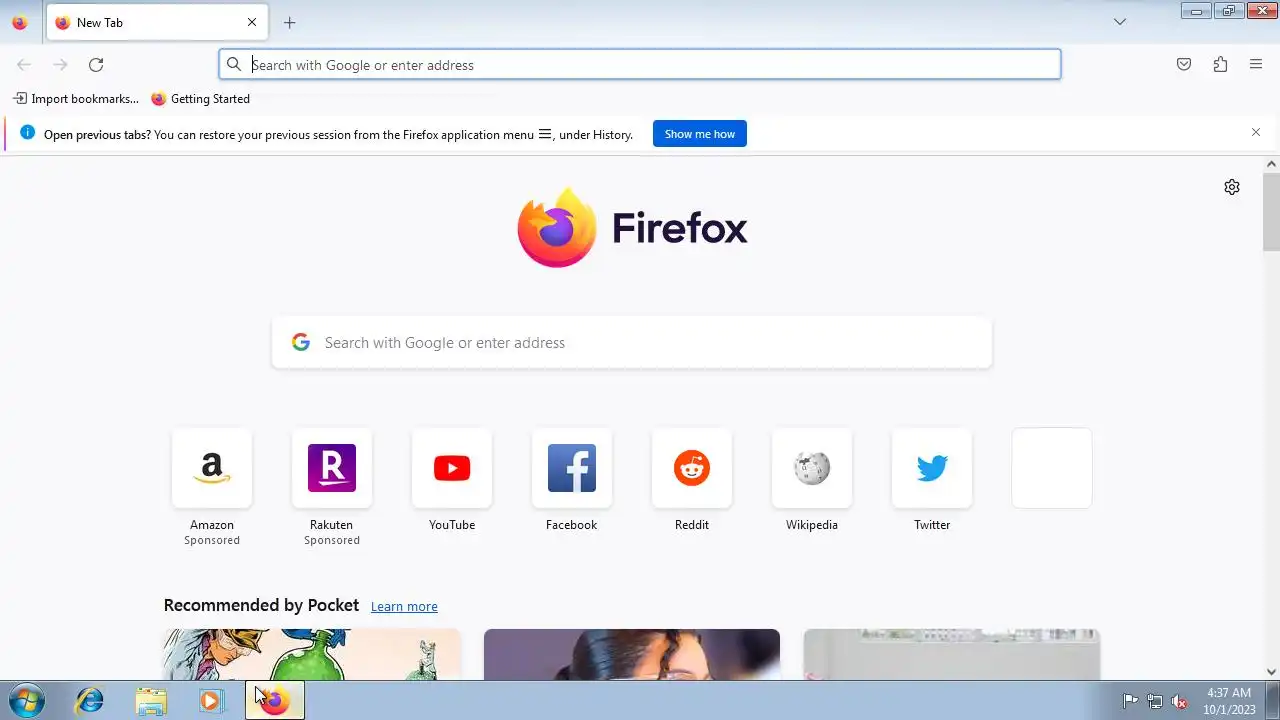Viewport: 1280px width, 720px height.
Task: Open a new tab with plus button
Action: [x=289, y=22]
